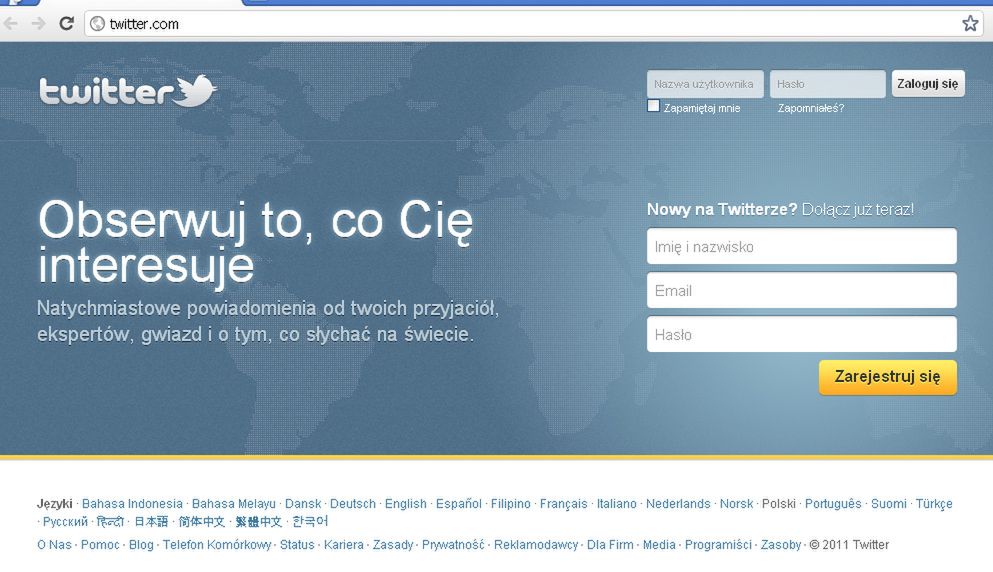993x572 pixels.
Task: Open the Dla Firm footer link
Action: 610,545
